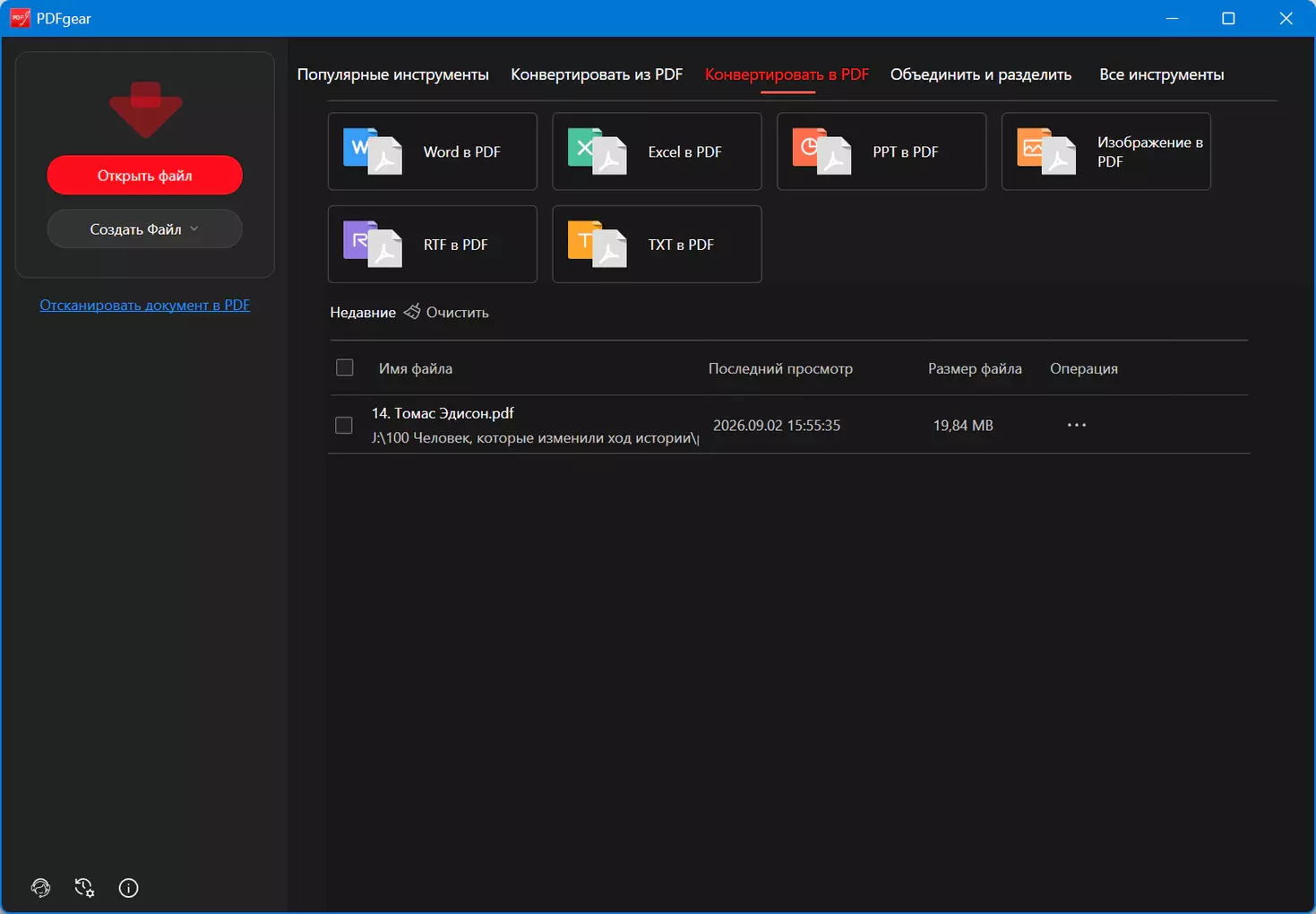Check the box for 14. Томас Эдисон.pdf

344,425
